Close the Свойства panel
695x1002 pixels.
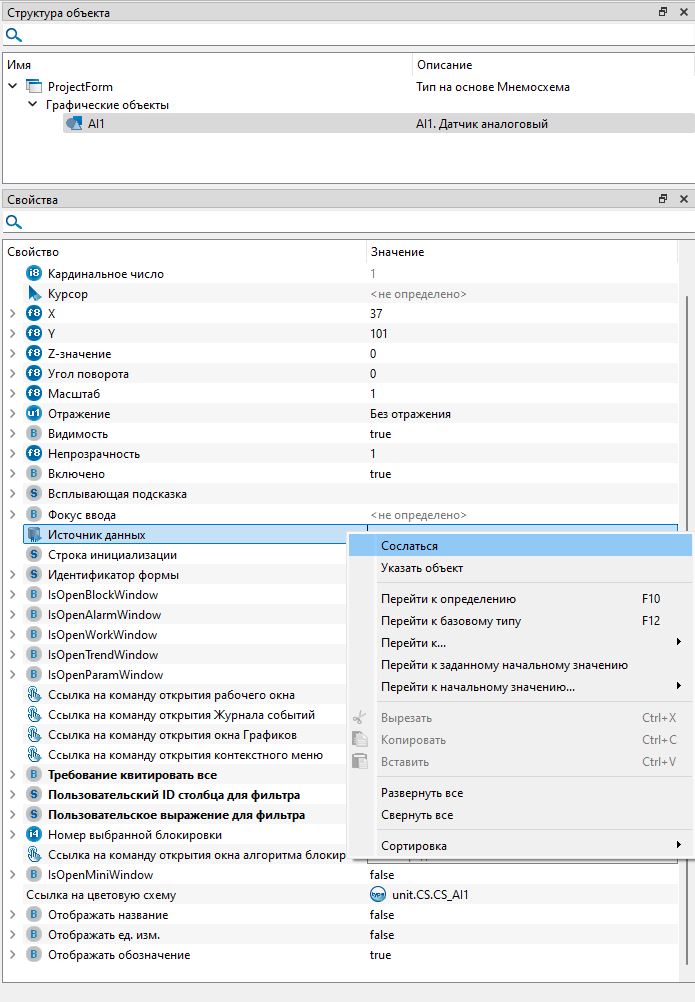tap(684, 199)
